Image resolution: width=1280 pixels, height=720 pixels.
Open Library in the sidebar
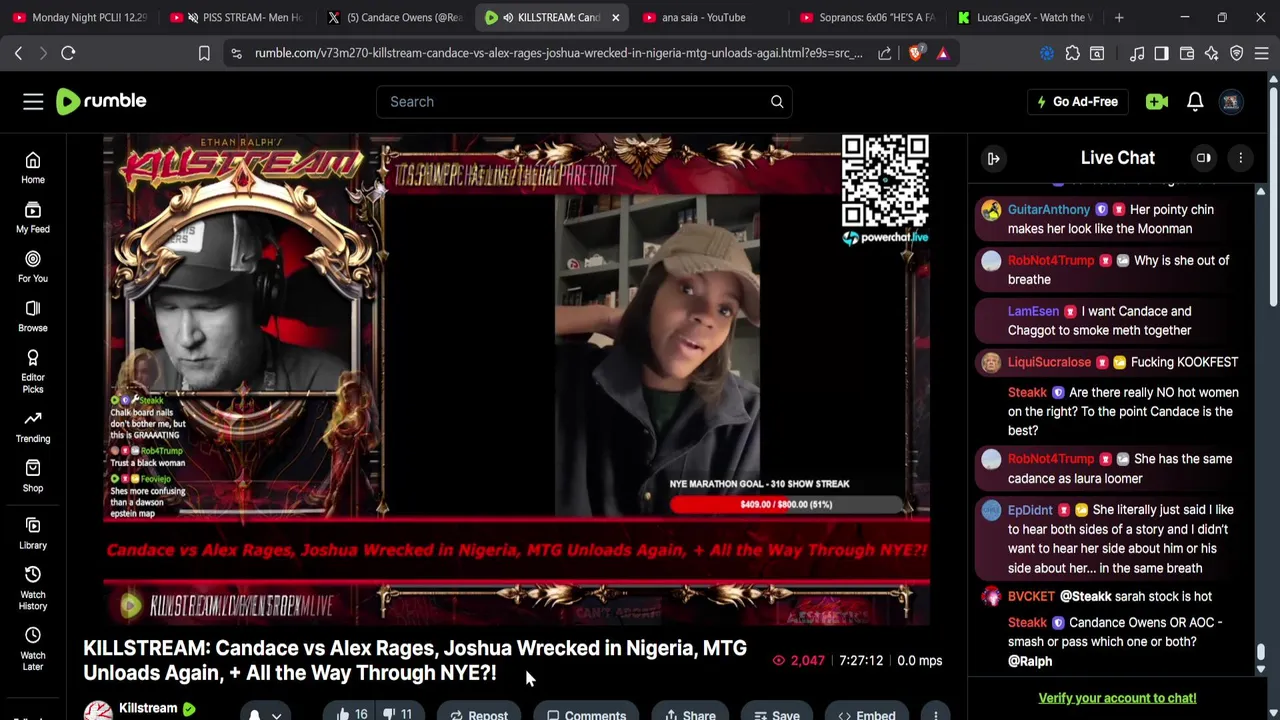(x=33, y=534)
